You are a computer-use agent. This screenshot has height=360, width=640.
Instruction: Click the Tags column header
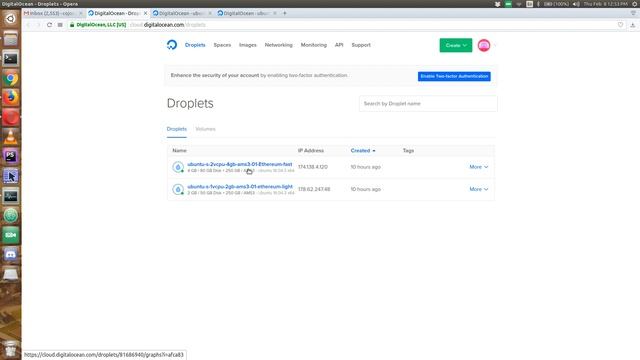pos(408,151)
